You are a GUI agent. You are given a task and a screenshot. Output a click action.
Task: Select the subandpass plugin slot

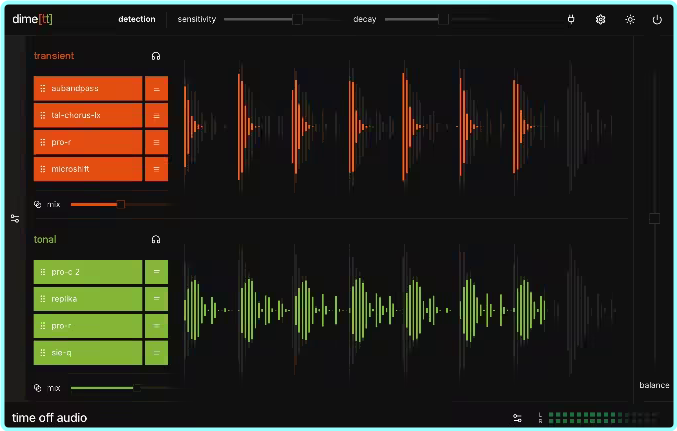pos(88,89)
